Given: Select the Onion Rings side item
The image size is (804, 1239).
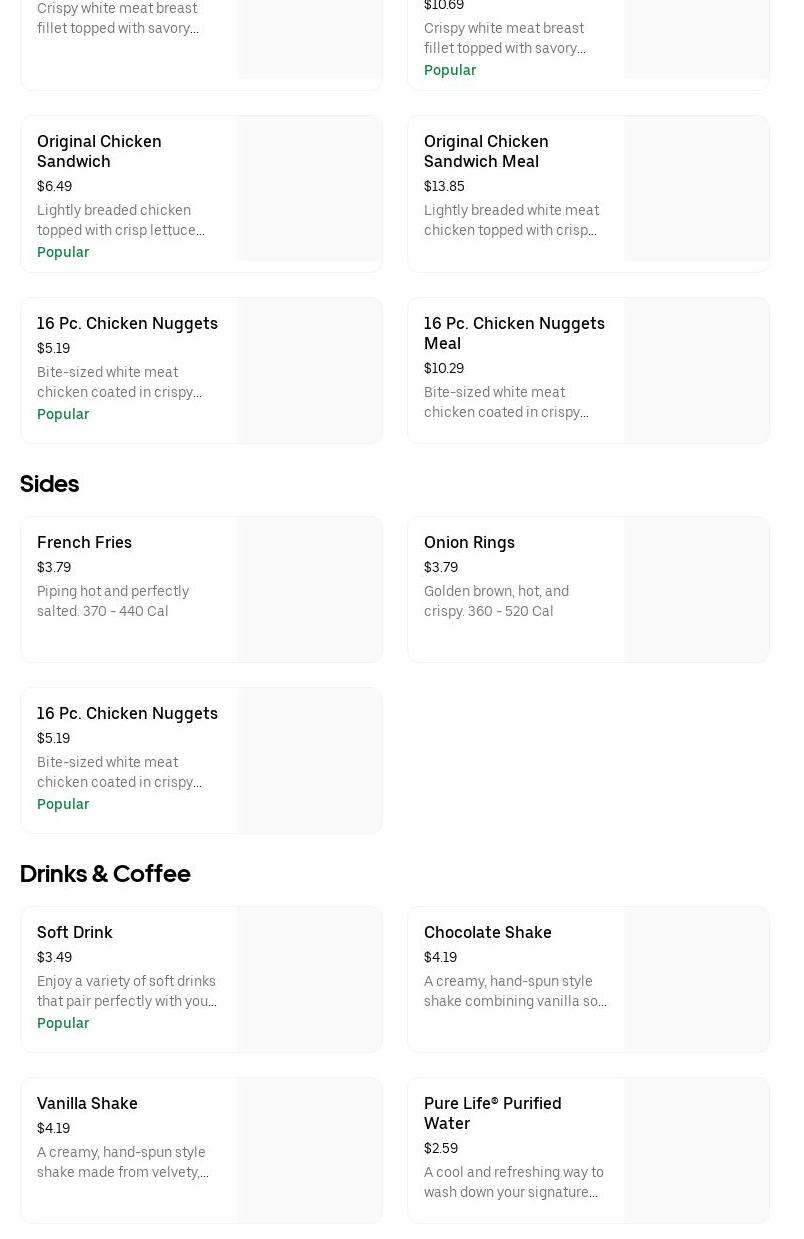Looking at the screenshot, I should click(469, 542).
